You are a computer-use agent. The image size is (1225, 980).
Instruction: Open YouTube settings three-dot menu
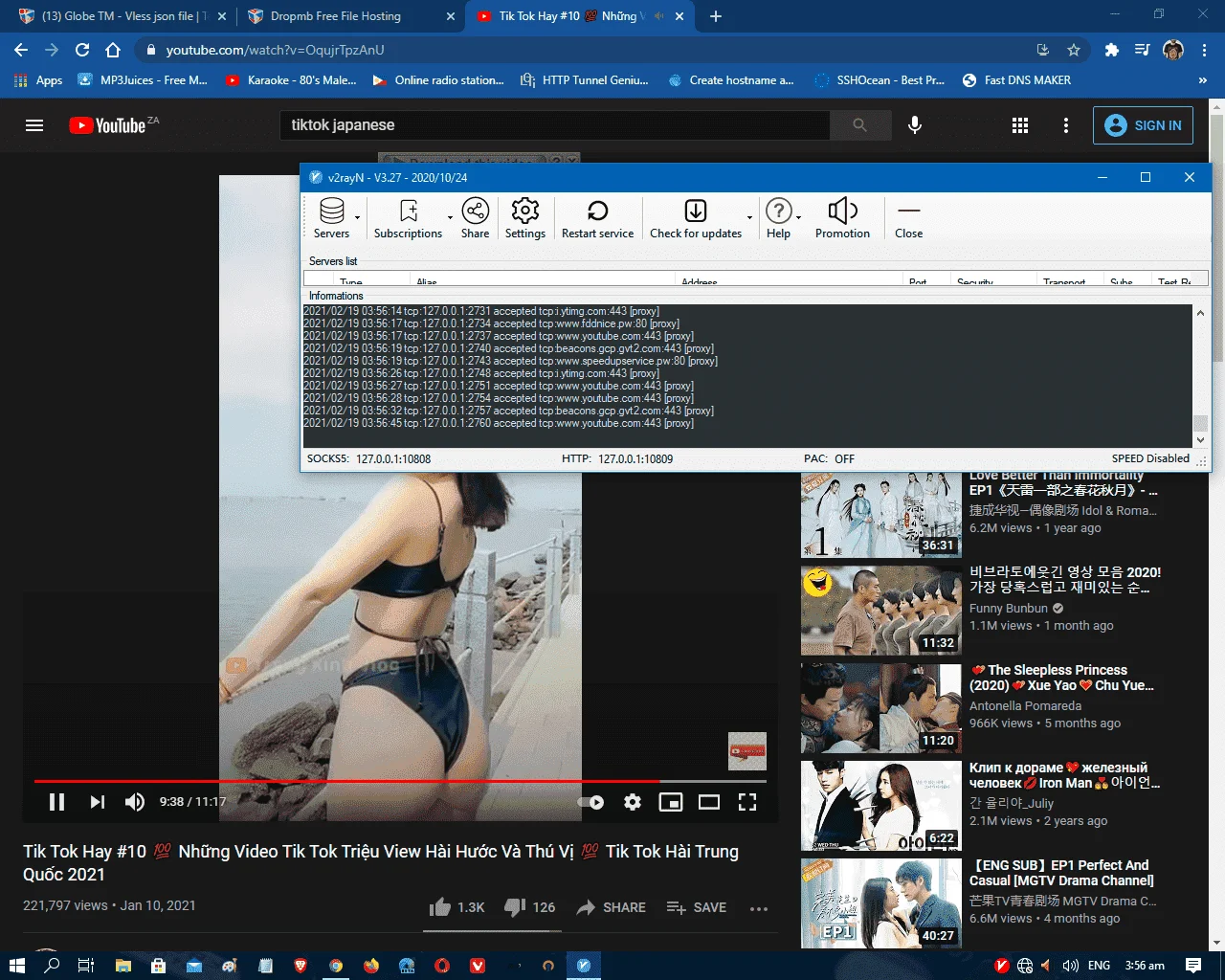pos(1066,125)
